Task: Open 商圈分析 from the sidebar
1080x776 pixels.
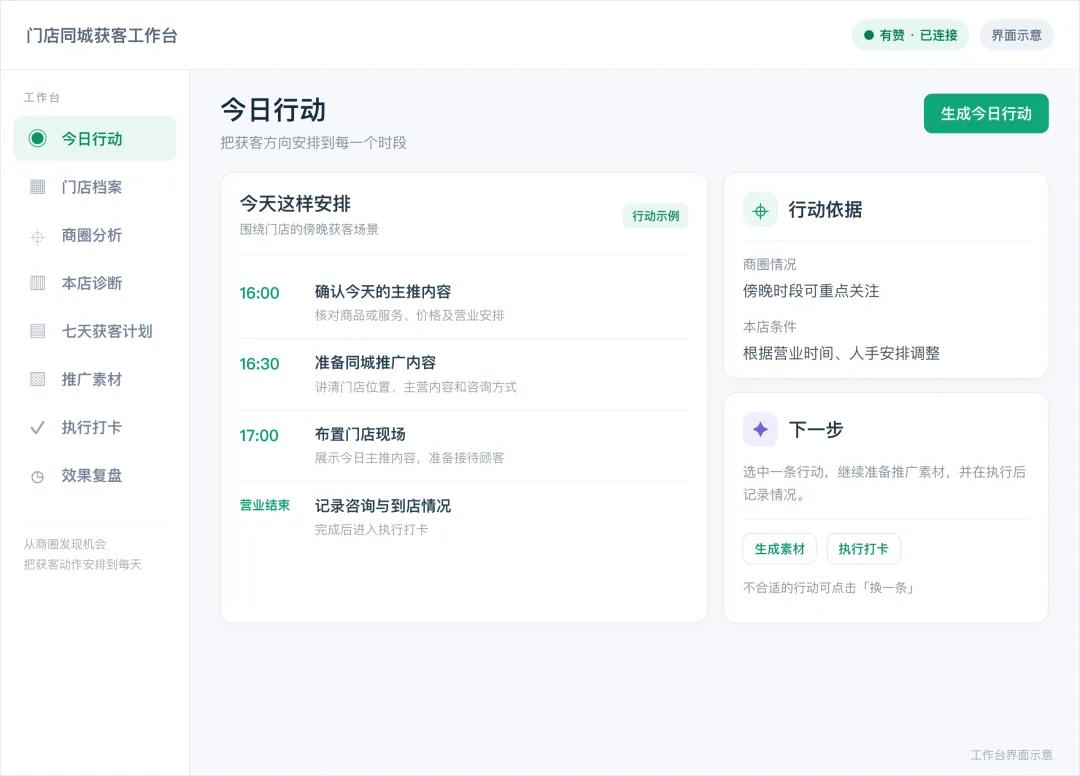Action: click(x=95, y=235)
